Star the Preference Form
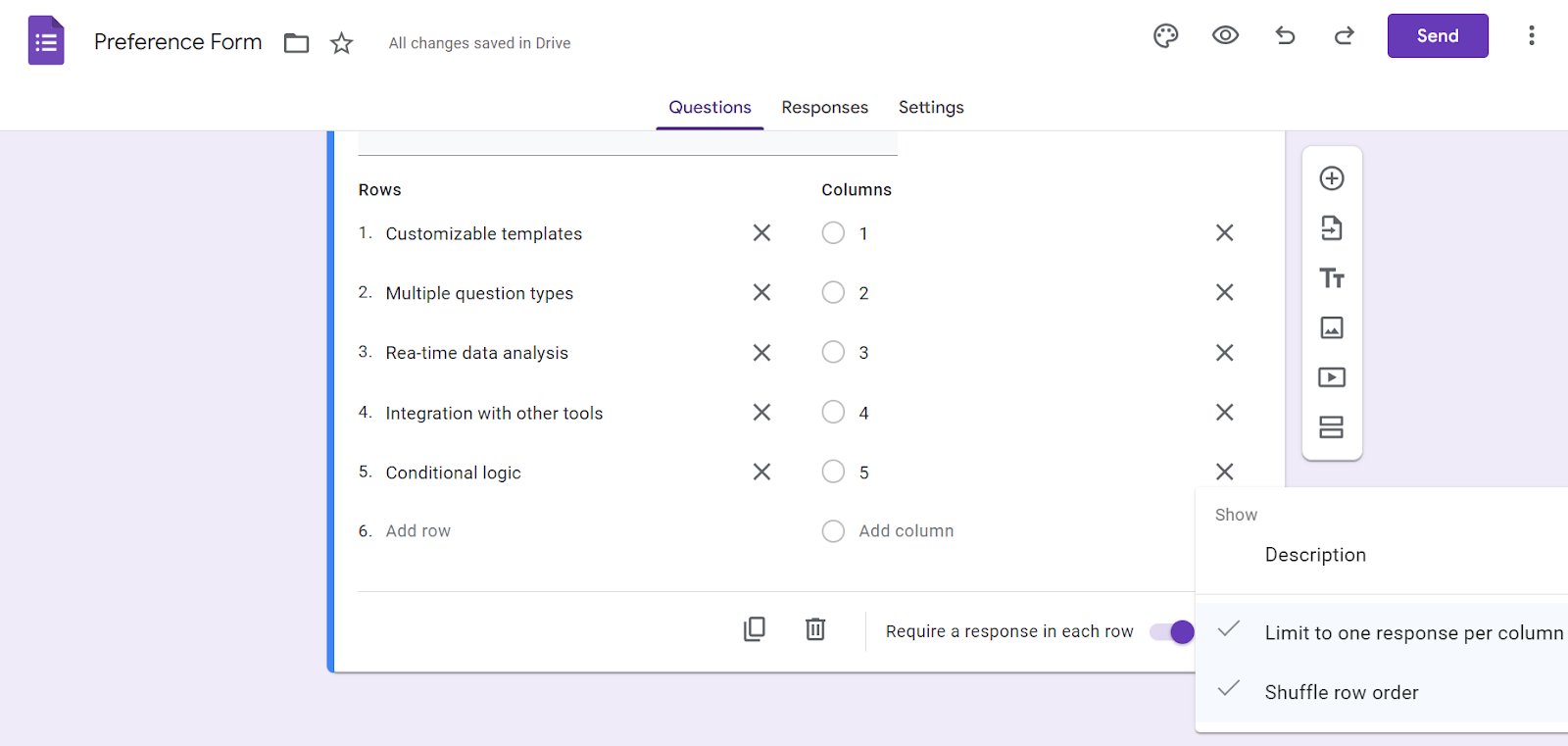The height and width of the screenshot is (746, 1568). pyautogui.click(x=341, y=43)
